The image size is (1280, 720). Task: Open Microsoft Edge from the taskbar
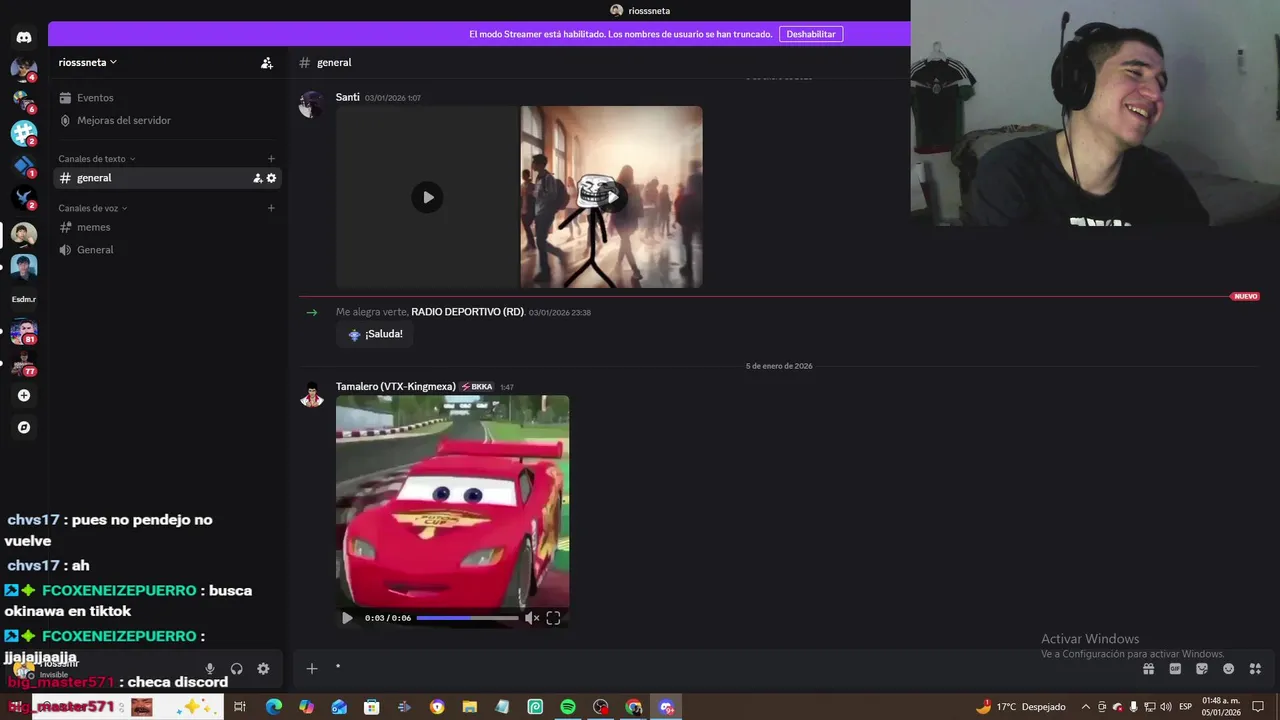pyautogui.click(x=273, y=707)
